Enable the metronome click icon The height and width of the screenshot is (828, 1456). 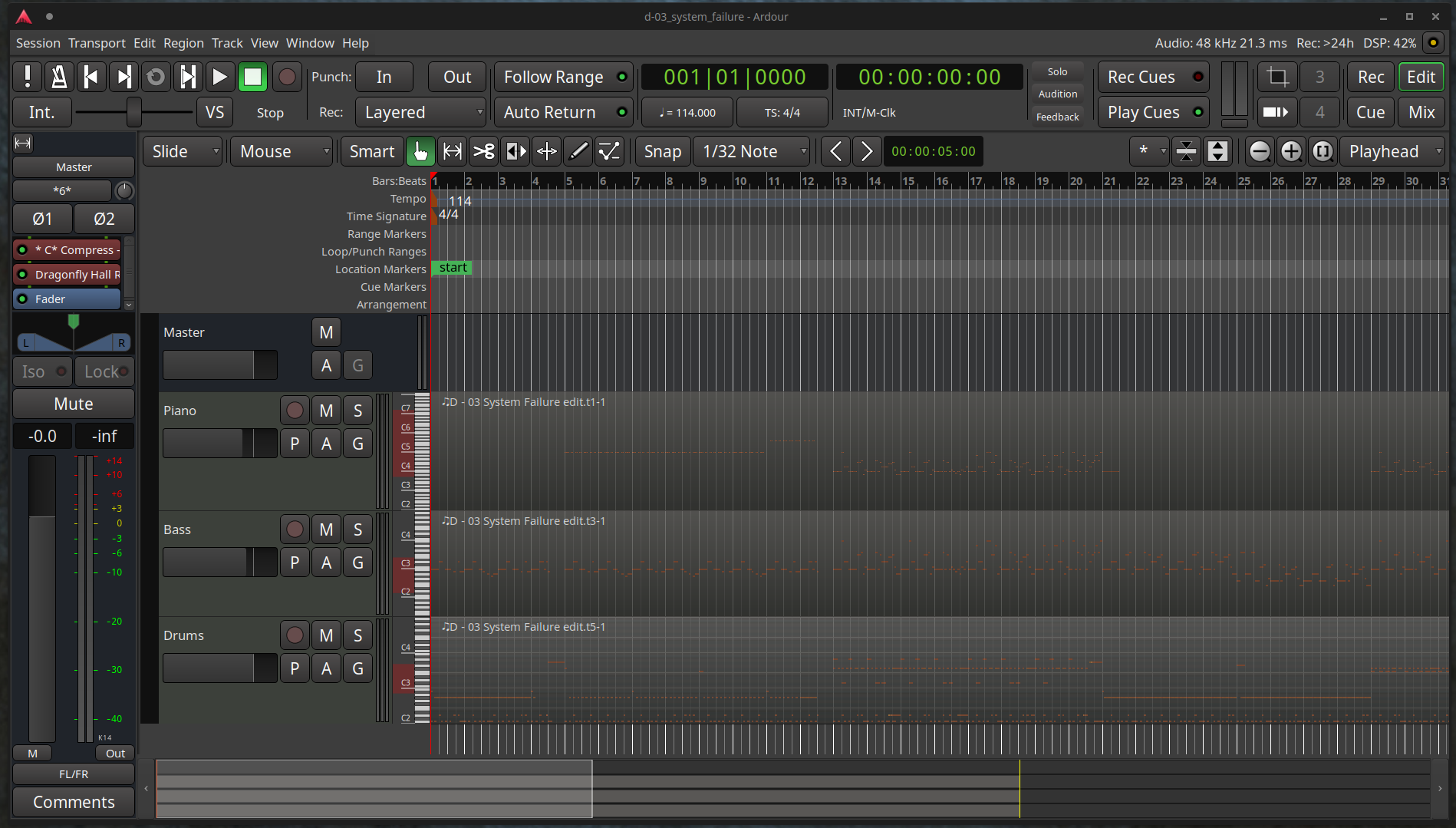click(x=59, y=77)
